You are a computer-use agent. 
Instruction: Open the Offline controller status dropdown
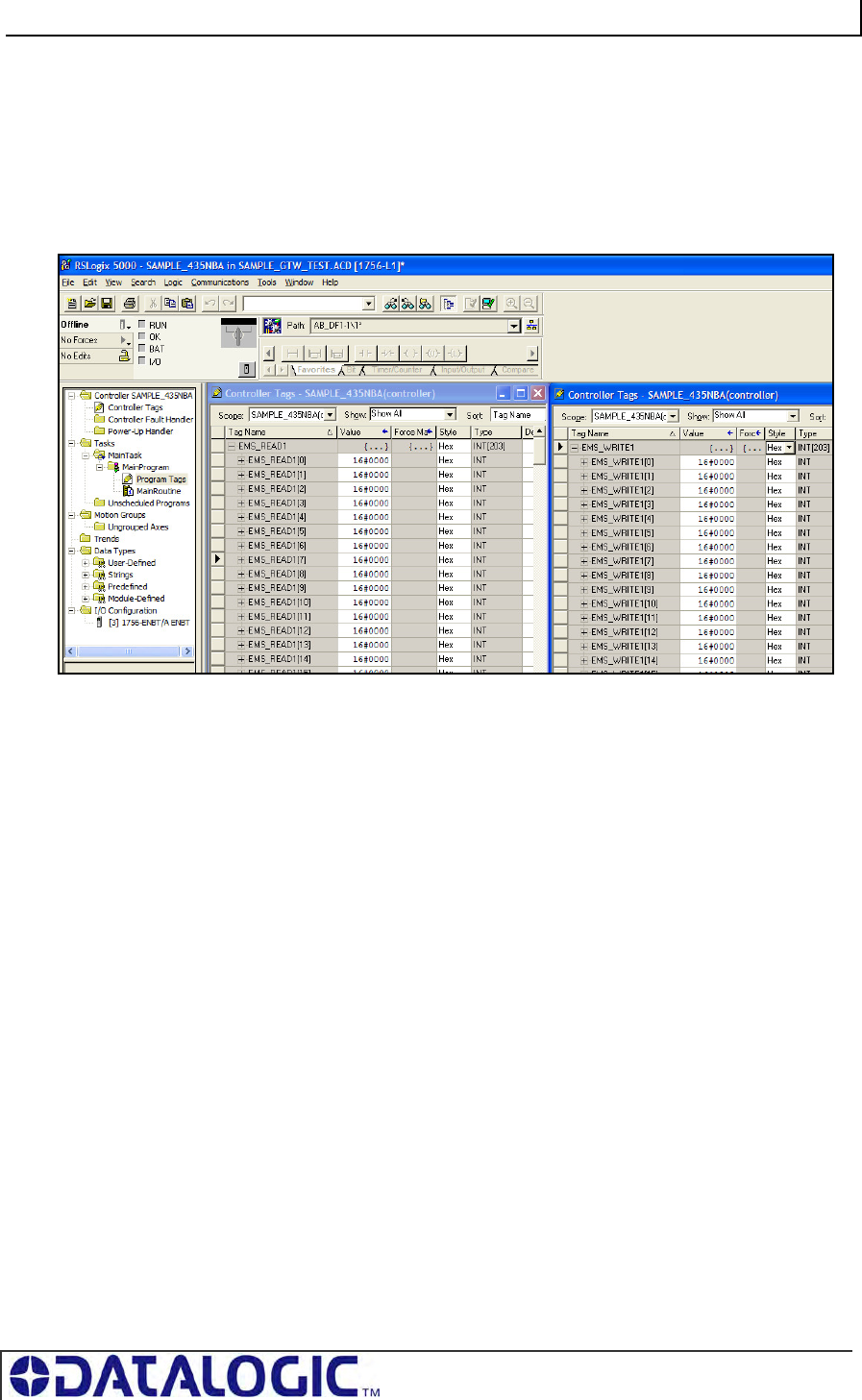[124, 325]
